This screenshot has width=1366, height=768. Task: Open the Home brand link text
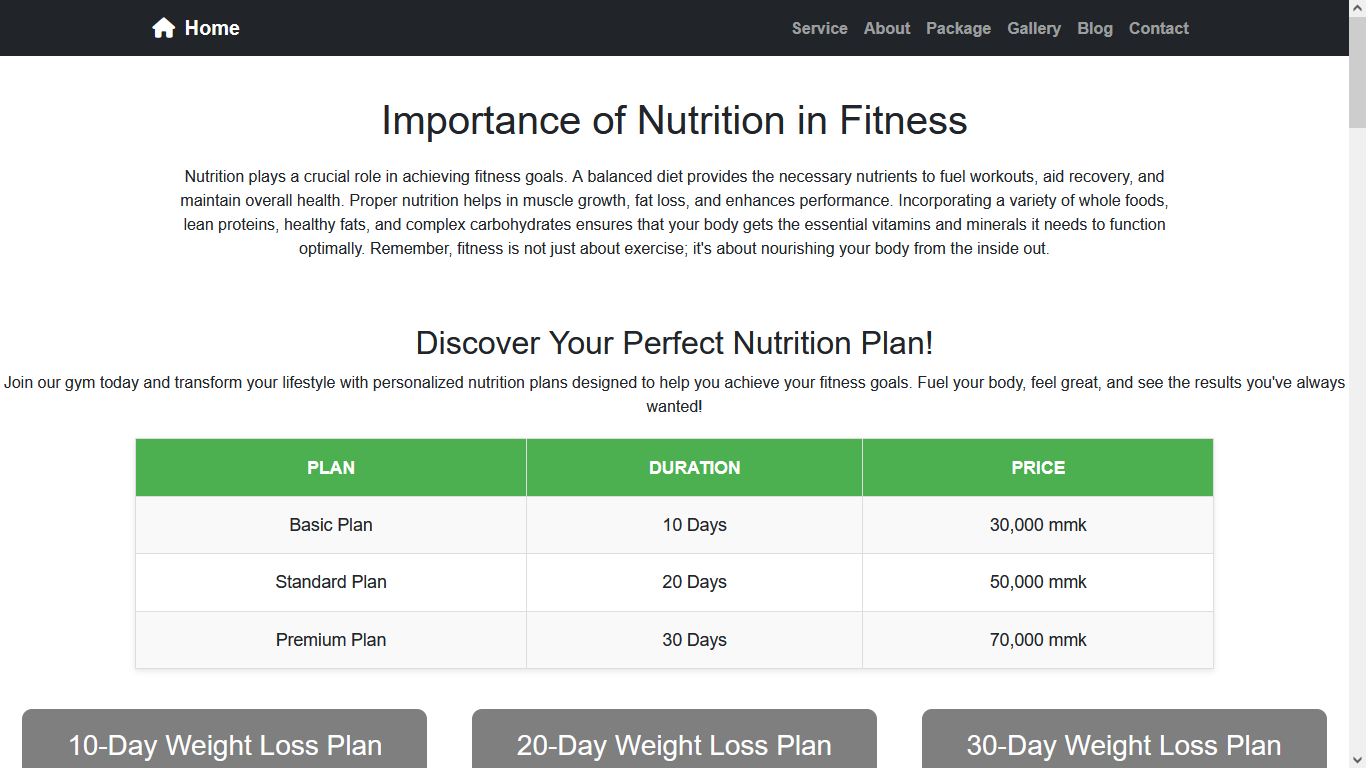coord(212,28)
